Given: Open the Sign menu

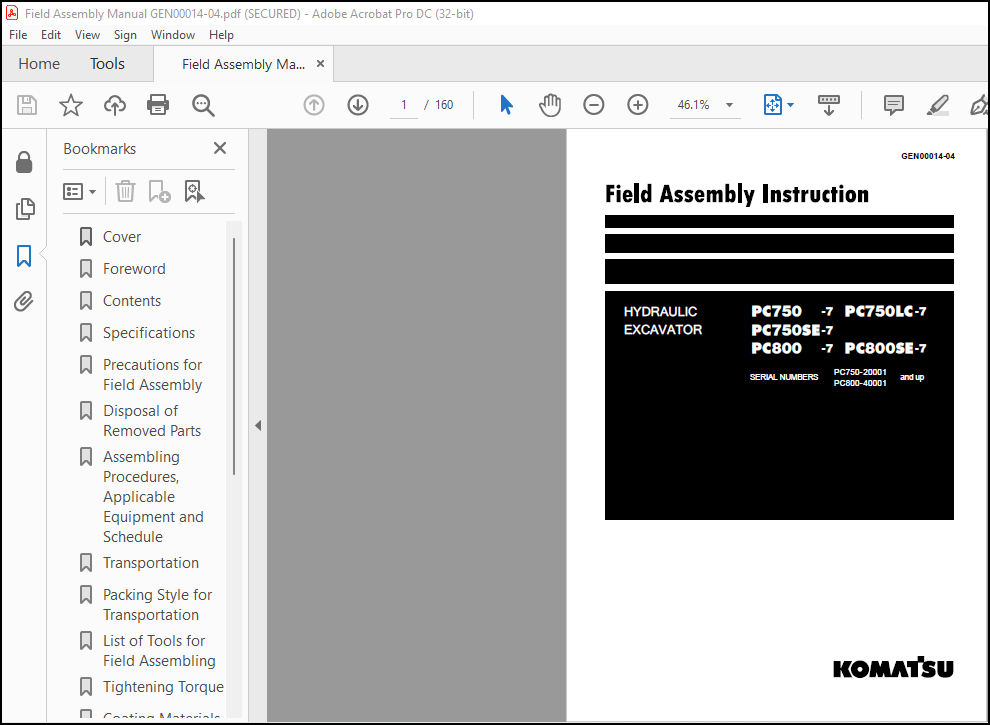Looking at the screenshot, I should point(125,35).
